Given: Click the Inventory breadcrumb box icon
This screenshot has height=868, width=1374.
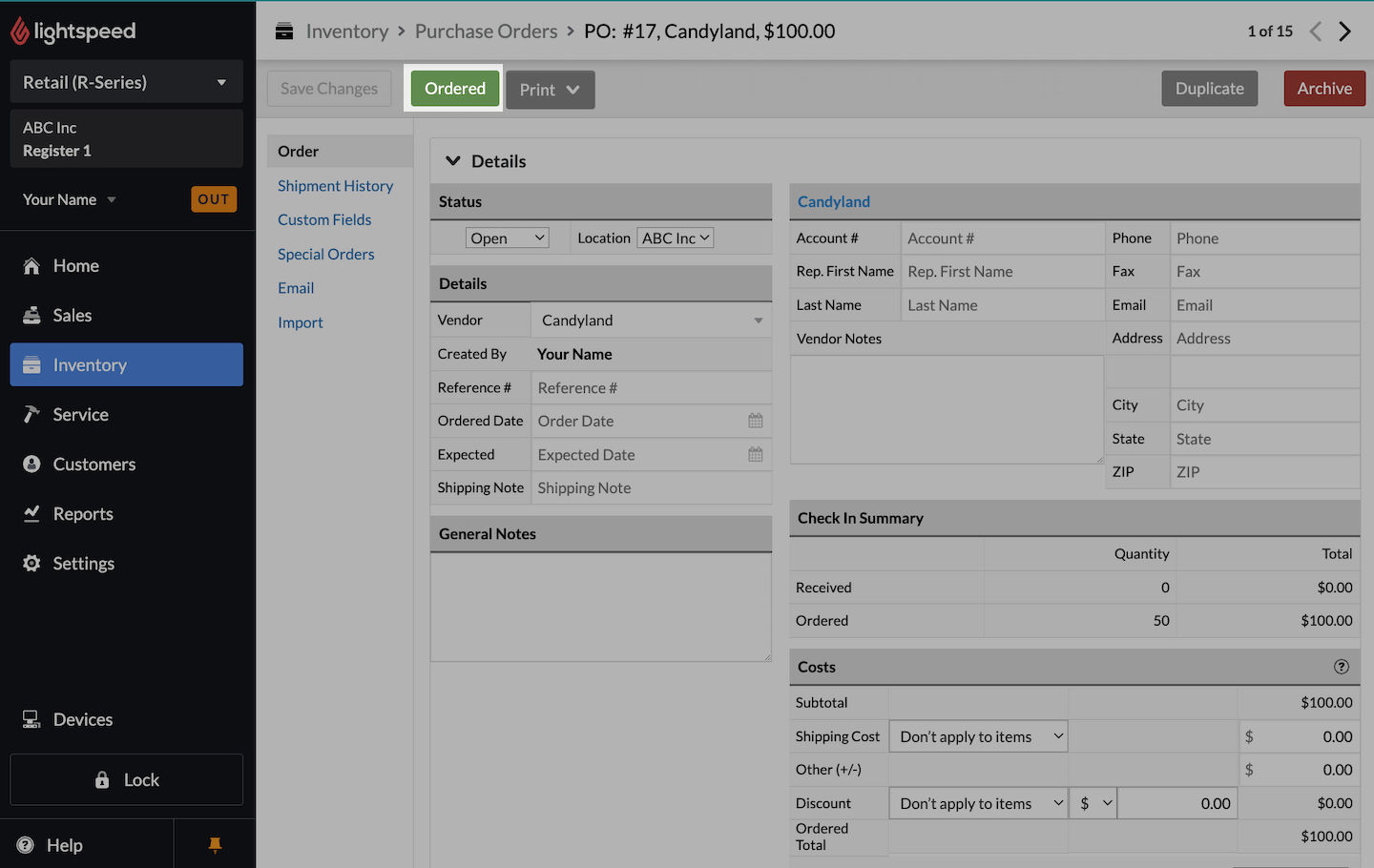Looking at the screenshot, I should point(284,31).
